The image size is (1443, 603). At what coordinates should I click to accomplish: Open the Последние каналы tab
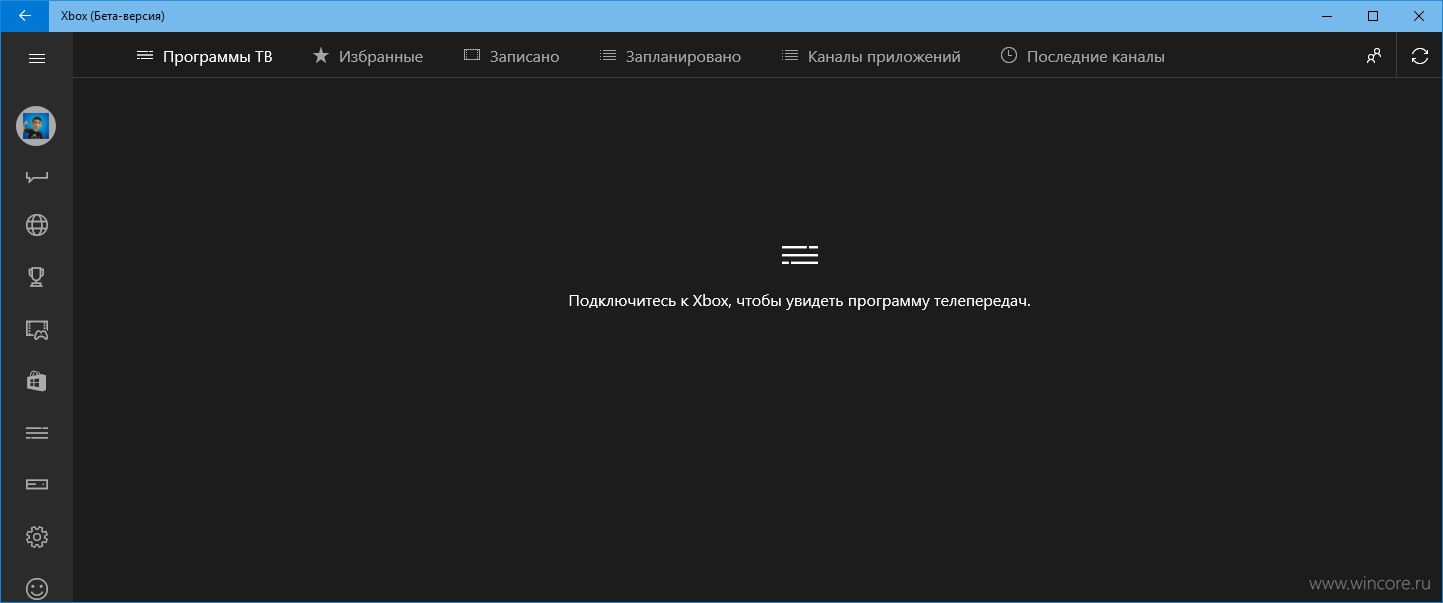click(1083, 56)
